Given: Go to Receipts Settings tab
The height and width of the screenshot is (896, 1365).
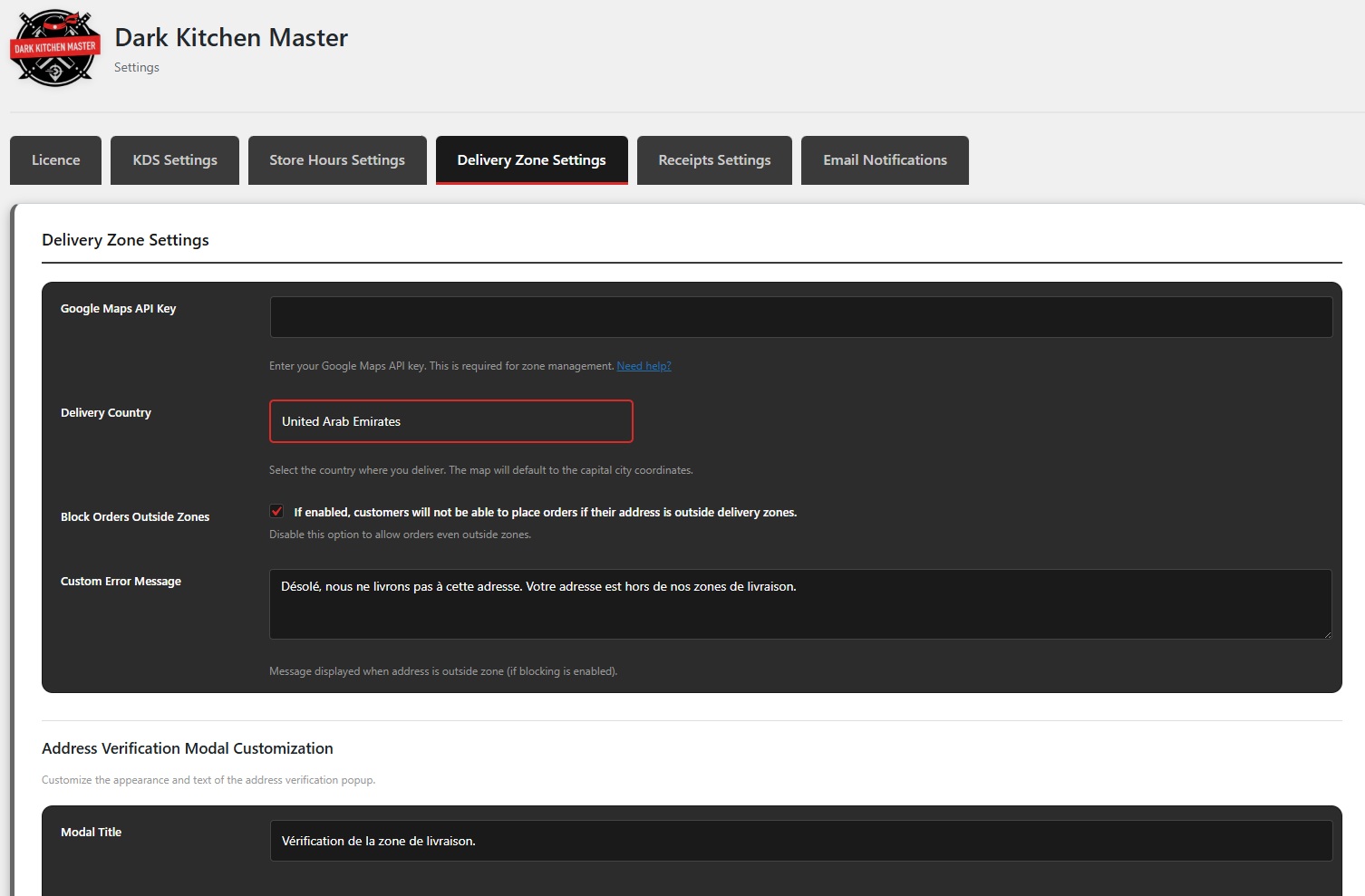Looking at the screenshot, I should point(714,160).
